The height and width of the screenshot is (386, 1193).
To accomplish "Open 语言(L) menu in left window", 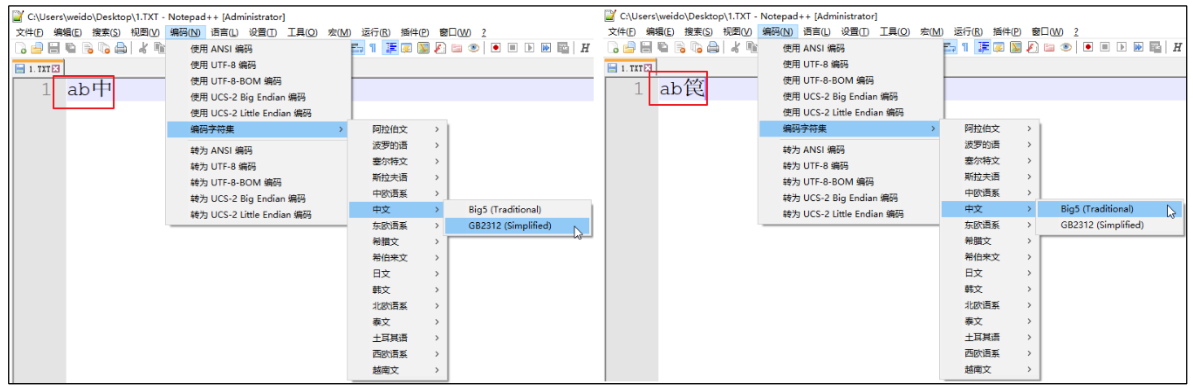I will (224, 32).
